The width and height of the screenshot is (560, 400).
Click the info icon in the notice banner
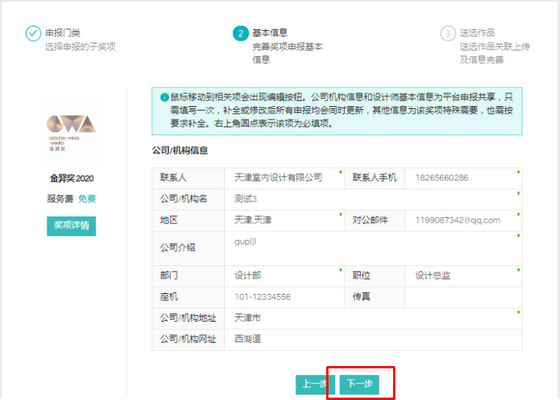pyautogui.click(x=164, y=97)
